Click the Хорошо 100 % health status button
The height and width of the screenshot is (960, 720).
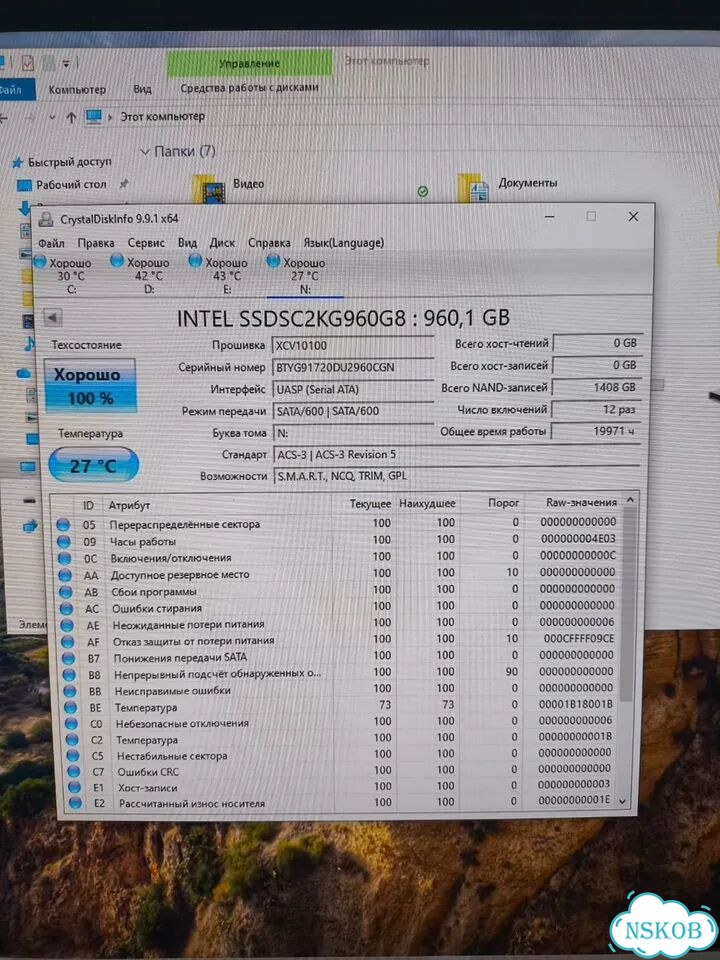(90, 386)
